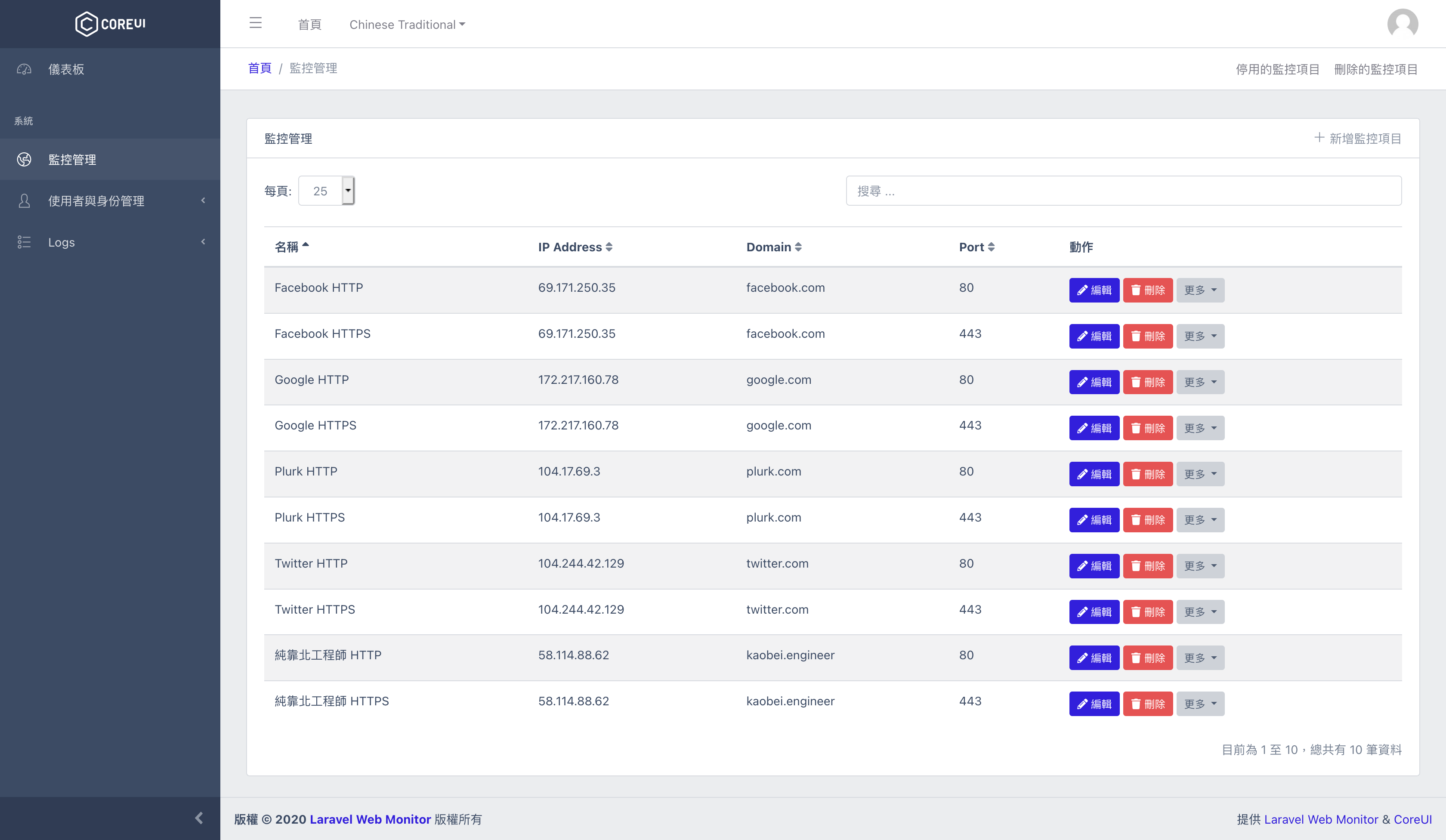
Task: Open the per-page 25 select box
Action: 326,191
